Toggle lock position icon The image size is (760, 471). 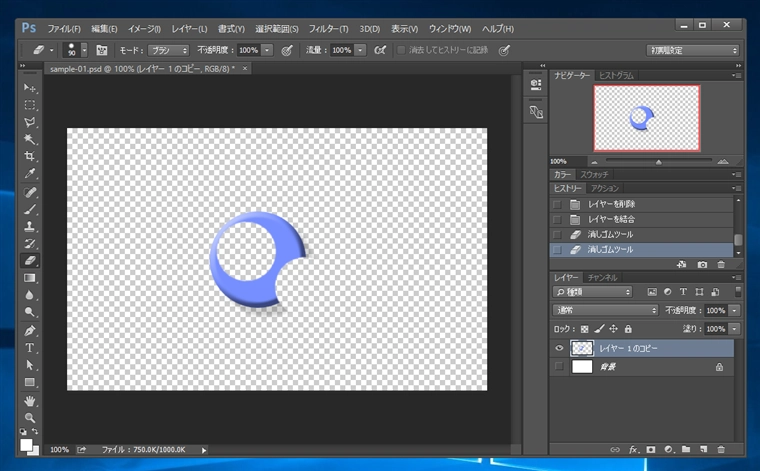click(x=614, y=329)
